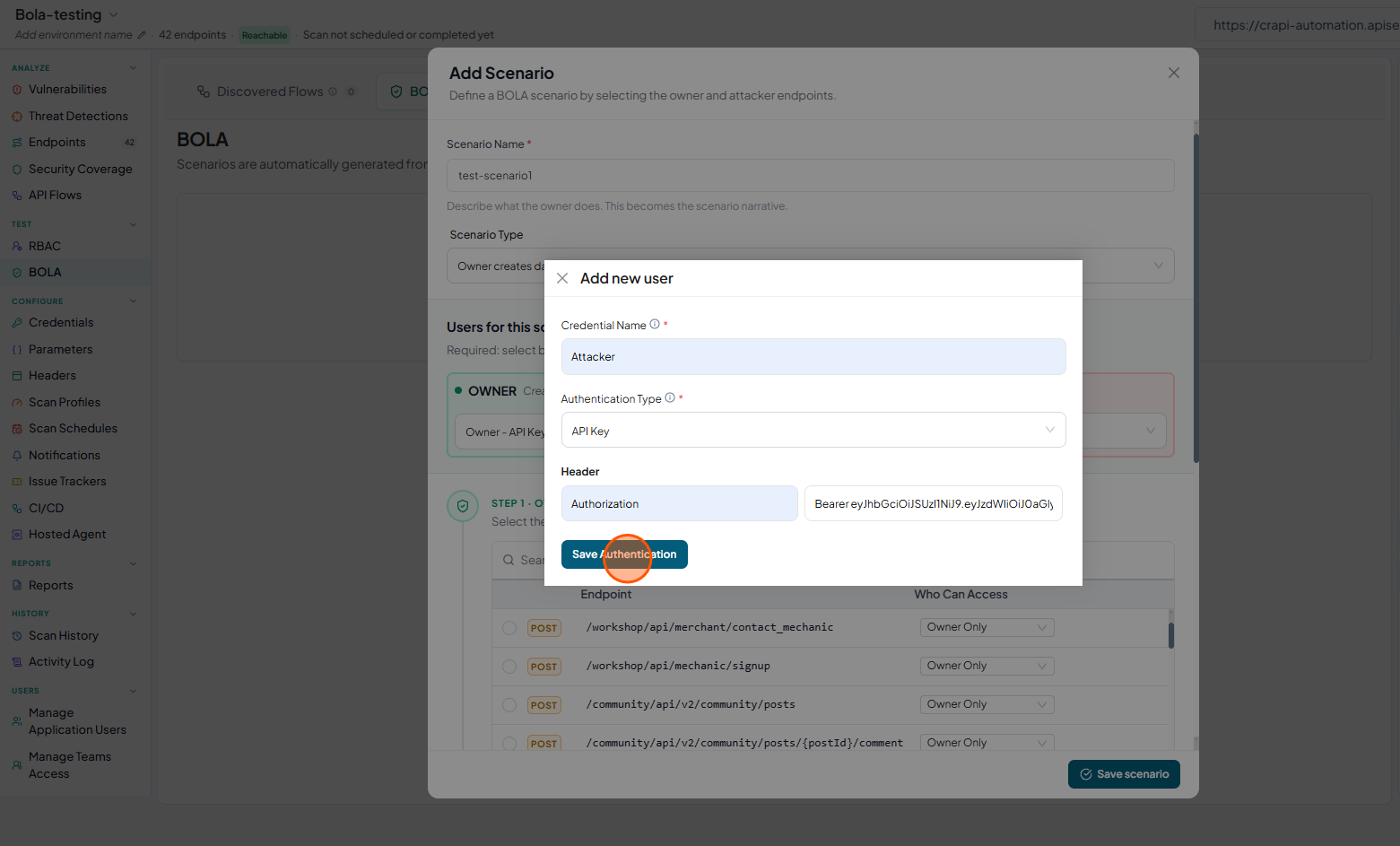
Task: Click the Scan Profiles icon
Action: coord(17,403)
